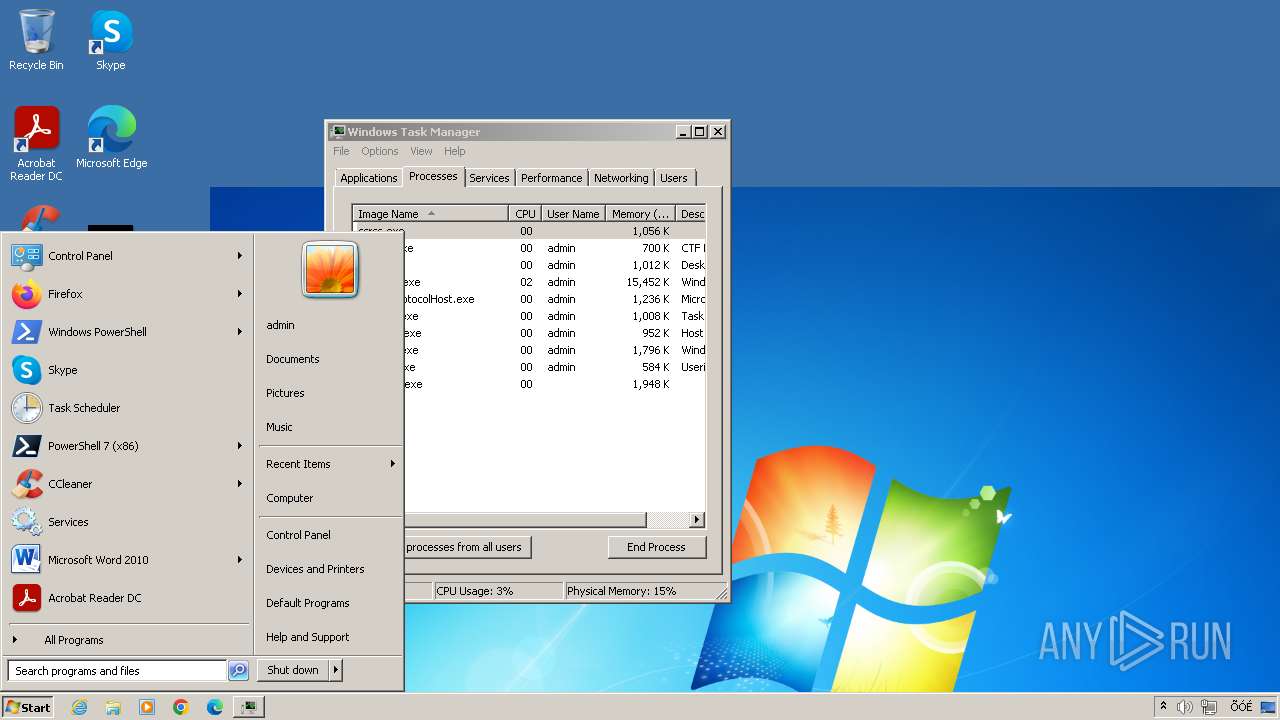
Task: Click user account picture in Start menu
Action: click(330, 269)
